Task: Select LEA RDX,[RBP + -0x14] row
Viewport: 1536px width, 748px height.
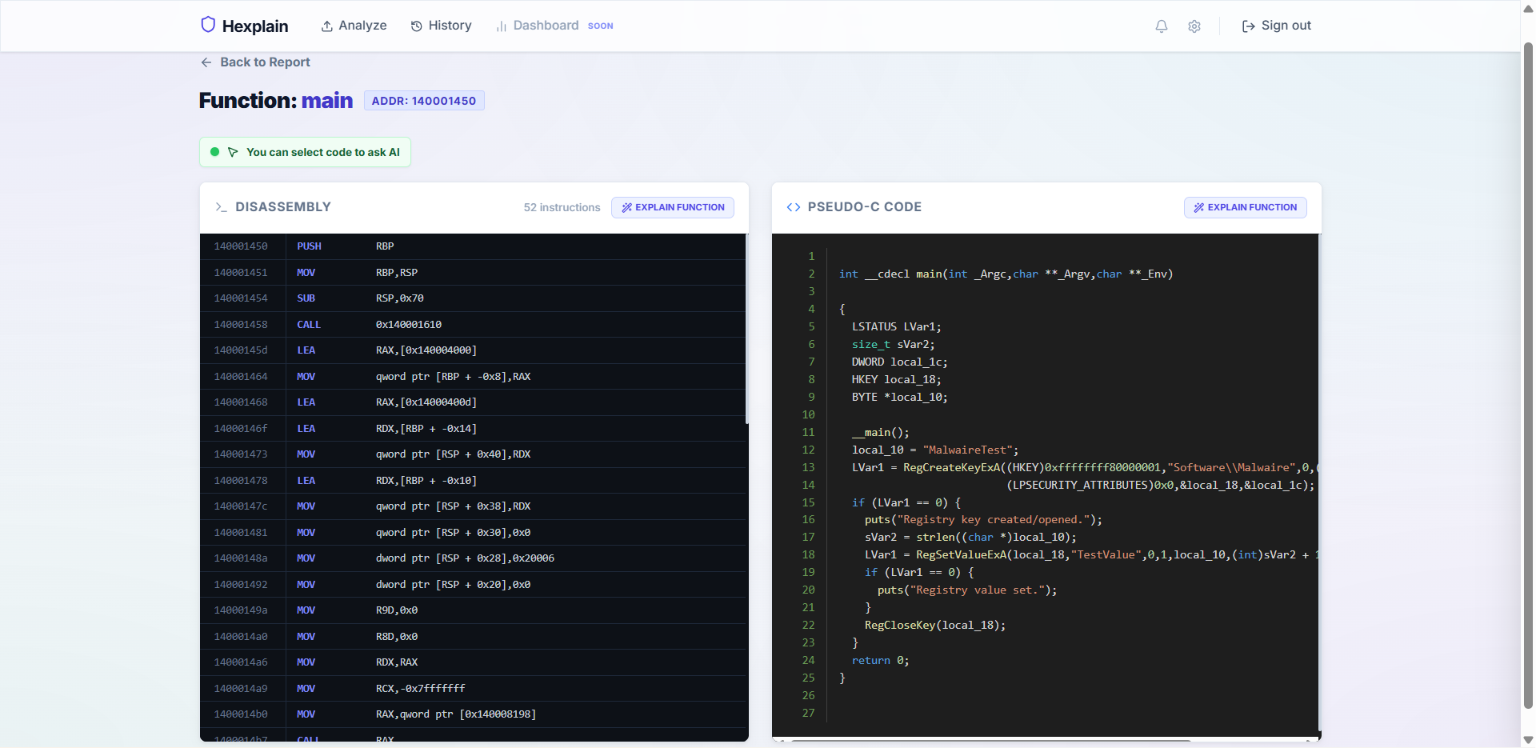Action: point(473,428)
